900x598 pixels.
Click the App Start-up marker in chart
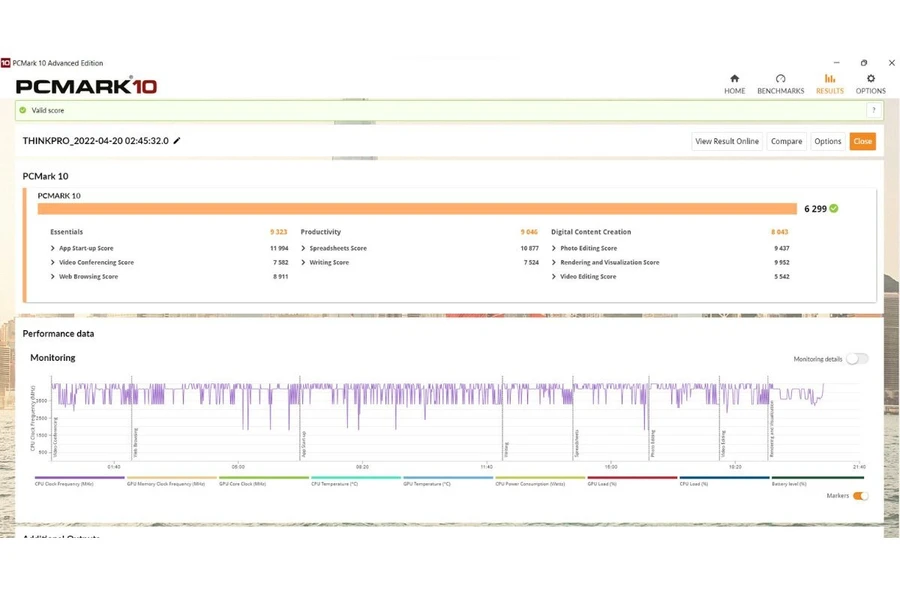pos(303,444)
